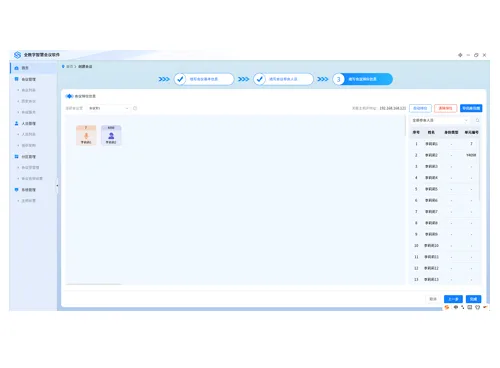The height and width of the screenshot is (368, 500).
Task: Open the history meetings sidebar sub-item
Action: [29, 101]
